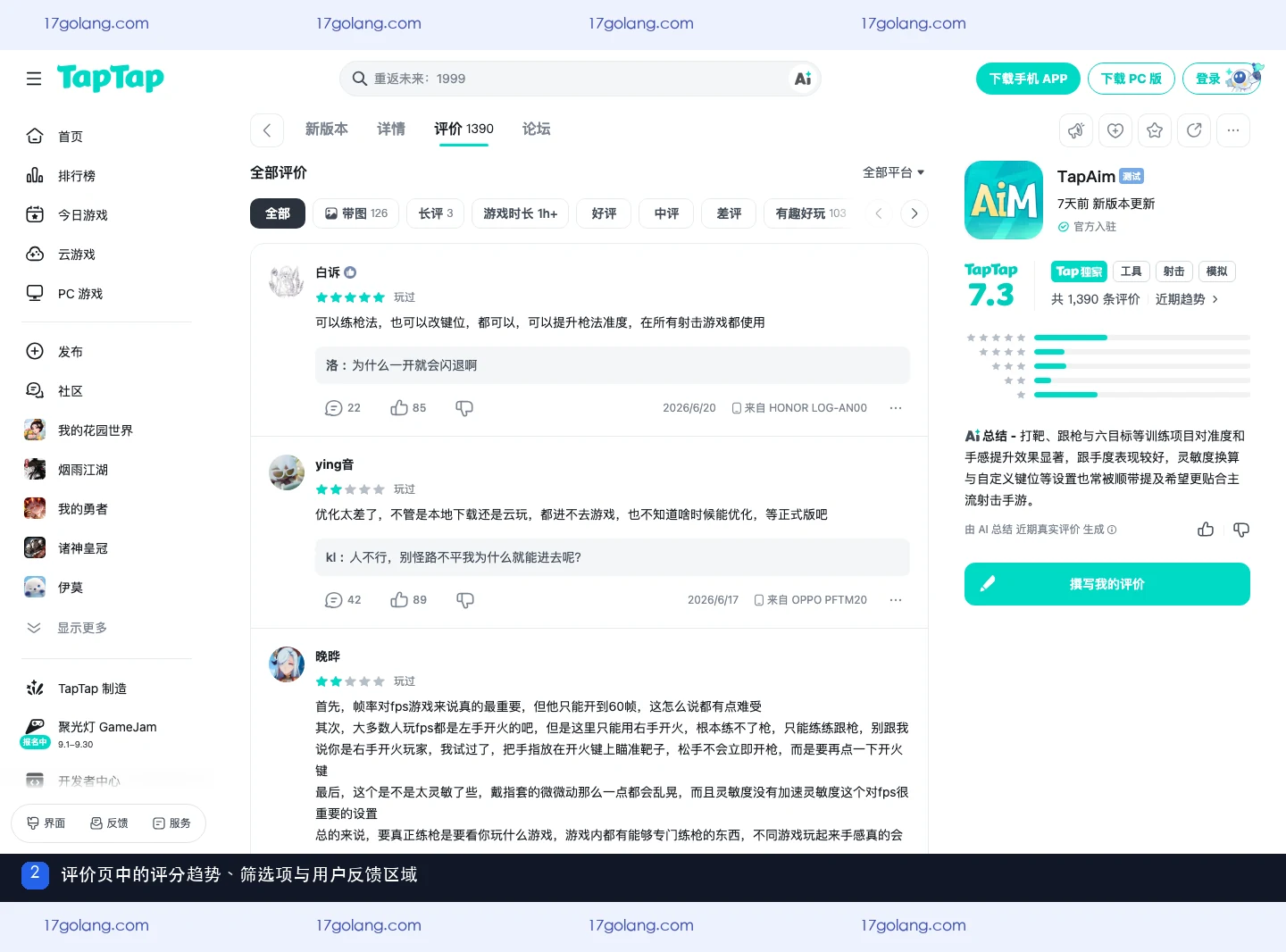The height and width of the screenshot is (952, 1286).
Task: Thumbs down the AI summary
Action: point(1241,530)
